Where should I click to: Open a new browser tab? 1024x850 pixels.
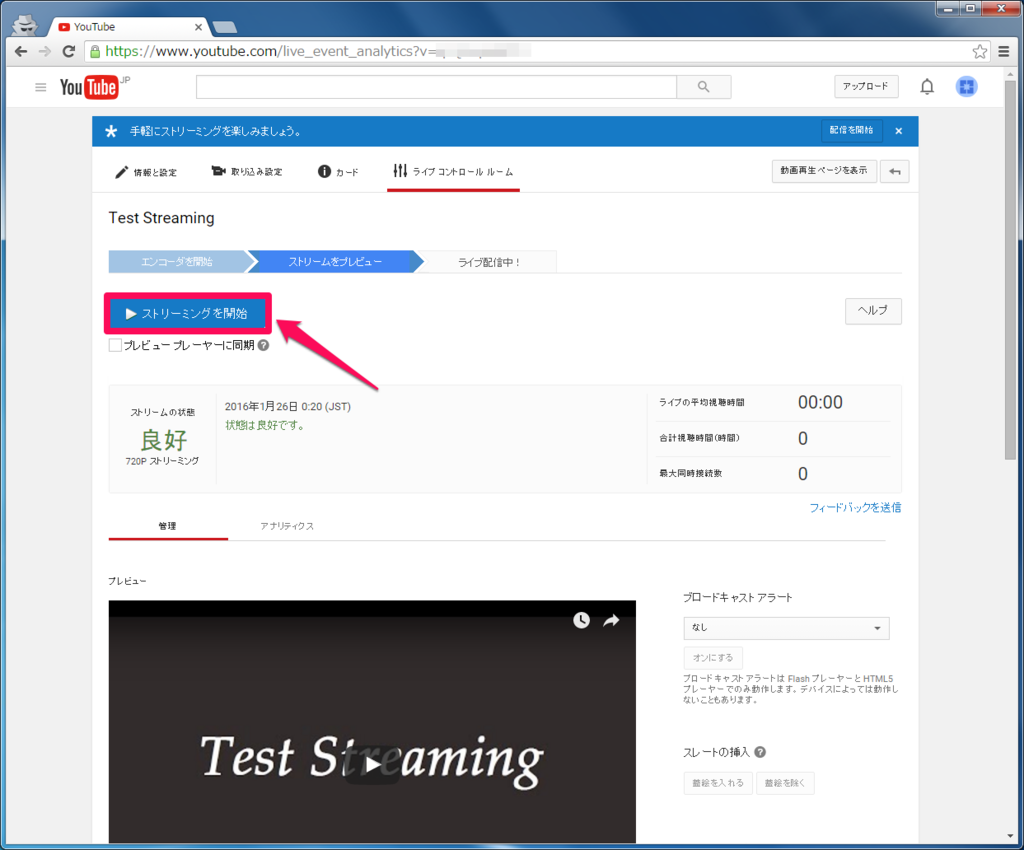coord(225,27)
